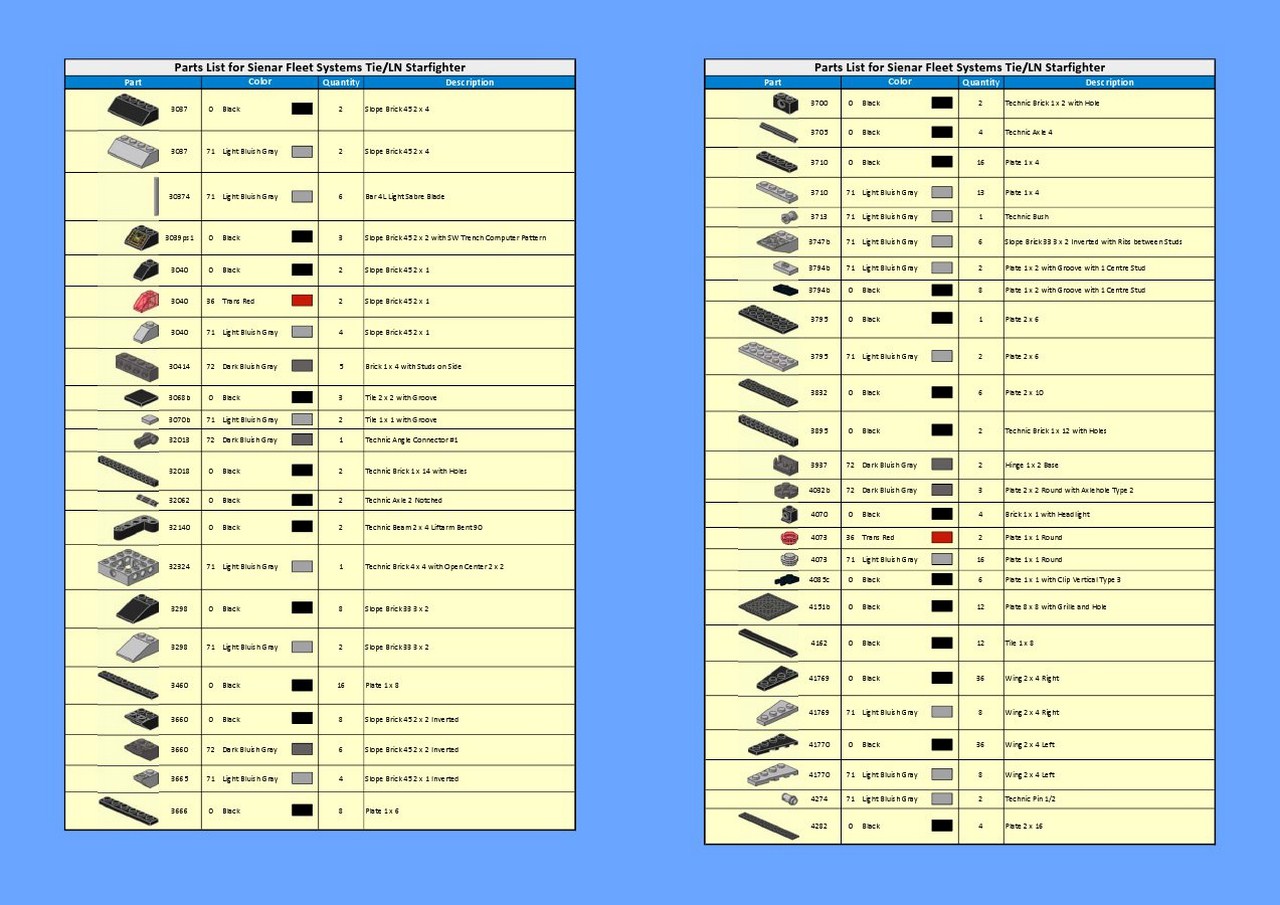Select part number 3665
This screenshot has height=905, width=1280.
point(179,779)
